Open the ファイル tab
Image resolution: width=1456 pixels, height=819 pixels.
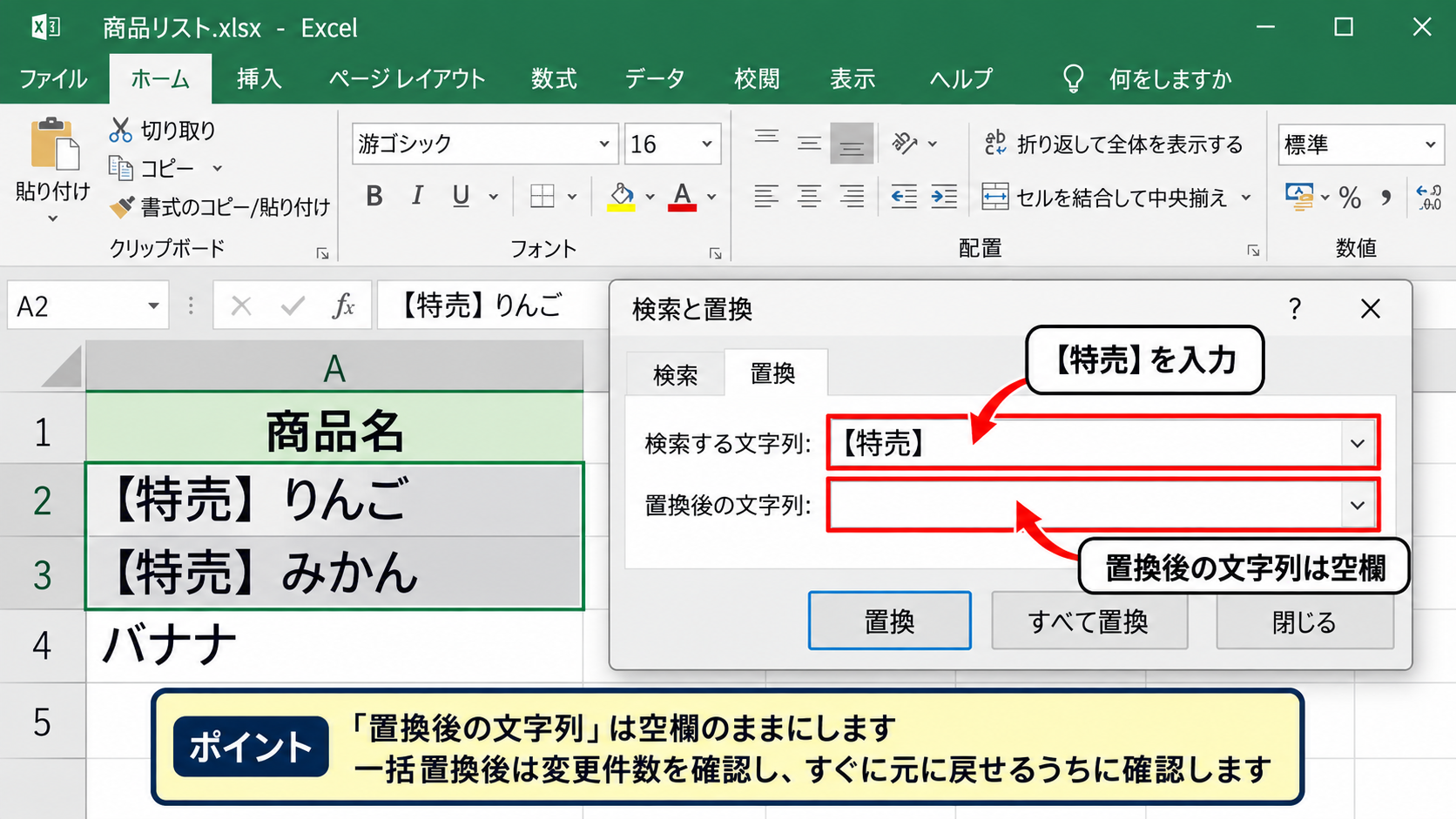(x=53, y=79)
